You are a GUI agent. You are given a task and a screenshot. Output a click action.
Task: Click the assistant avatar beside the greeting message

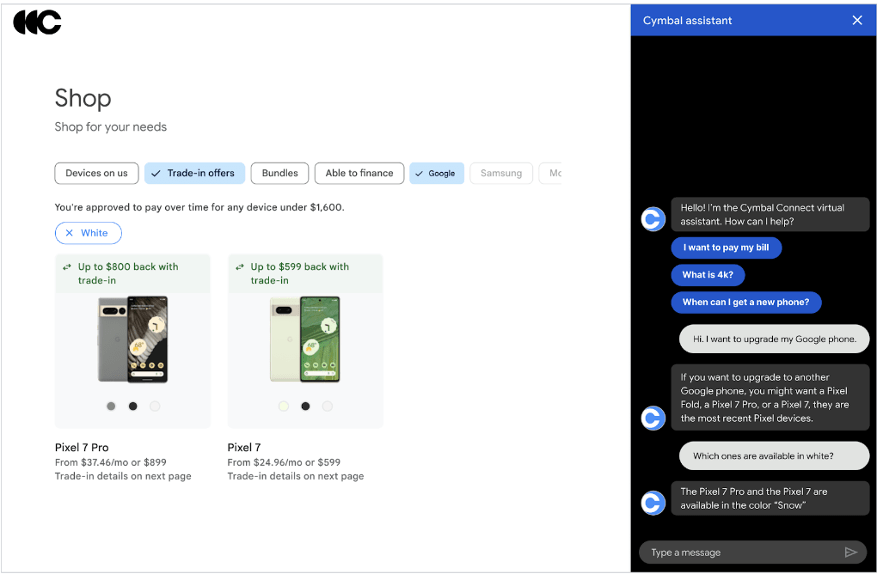pyautogui.click(x=653, y=219)
